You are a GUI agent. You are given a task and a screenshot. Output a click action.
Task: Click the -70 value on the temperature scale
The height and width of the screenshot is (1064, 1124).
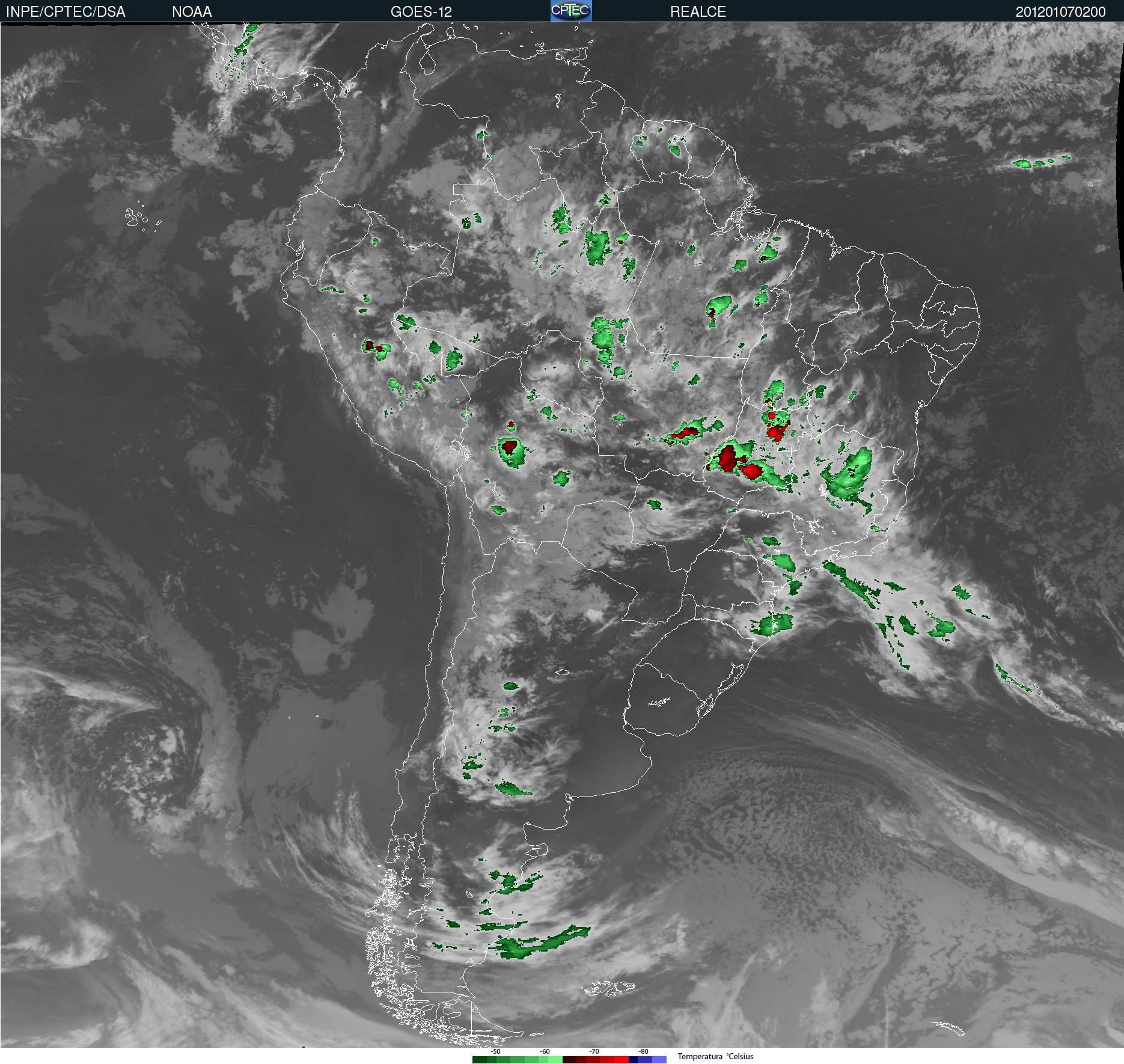594,1051
